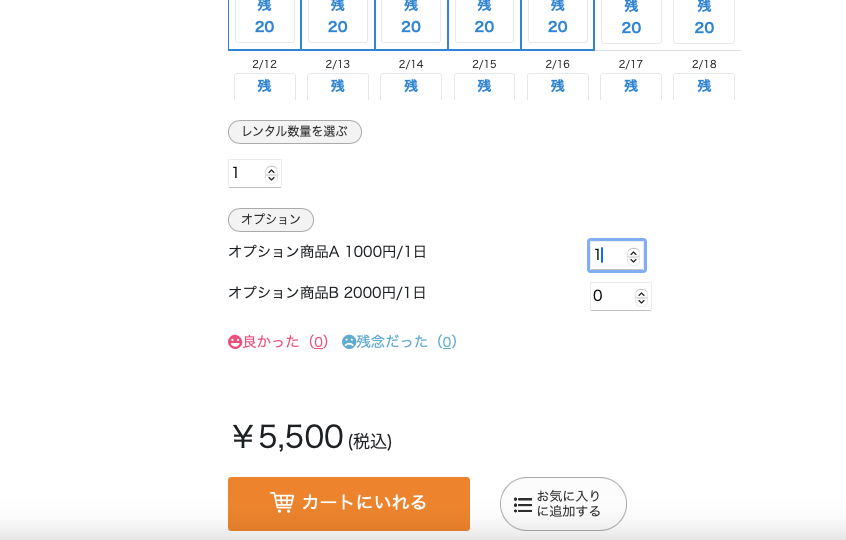The image size is (846, 540).
Task: Click the blue sad face icon
Action: pos(349,342)
